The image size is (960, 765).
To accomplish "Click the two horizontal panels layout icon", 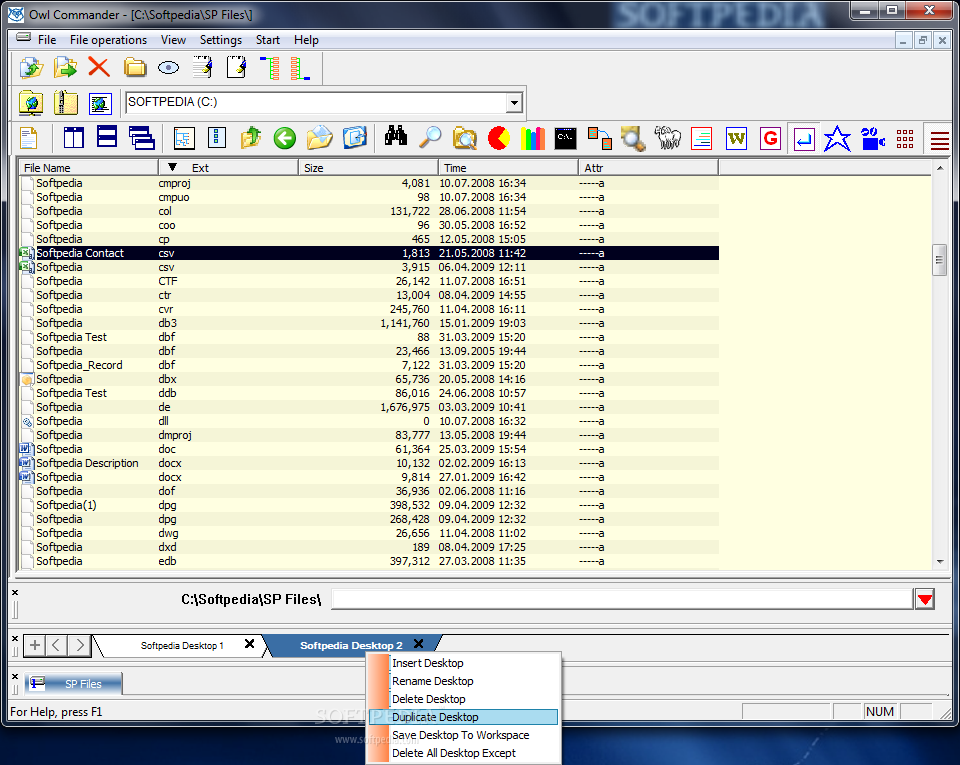I will (107, 136).
